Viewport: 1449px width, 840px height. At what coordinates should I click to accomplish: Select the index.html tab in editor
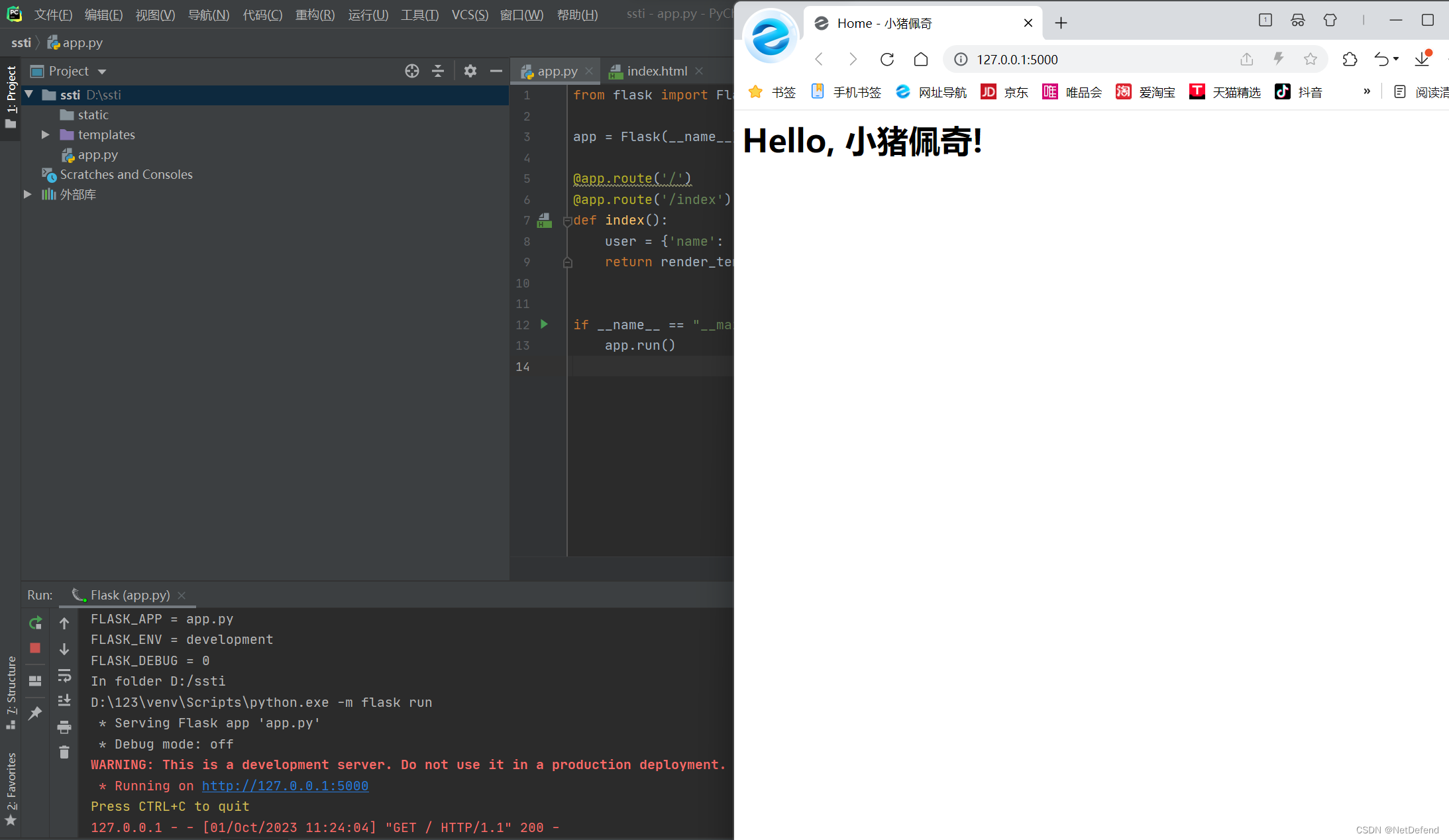pos(654,71)
